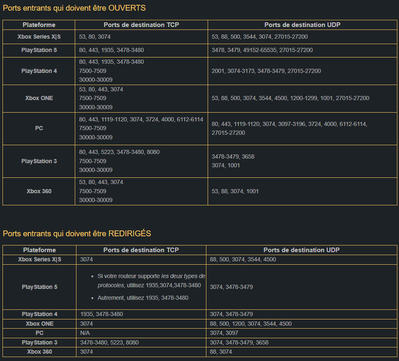Click Xbox ONE TCP line '53, 80, 443, 3074'
This screenshot has height=361, width=399.
tap(101, 89)
